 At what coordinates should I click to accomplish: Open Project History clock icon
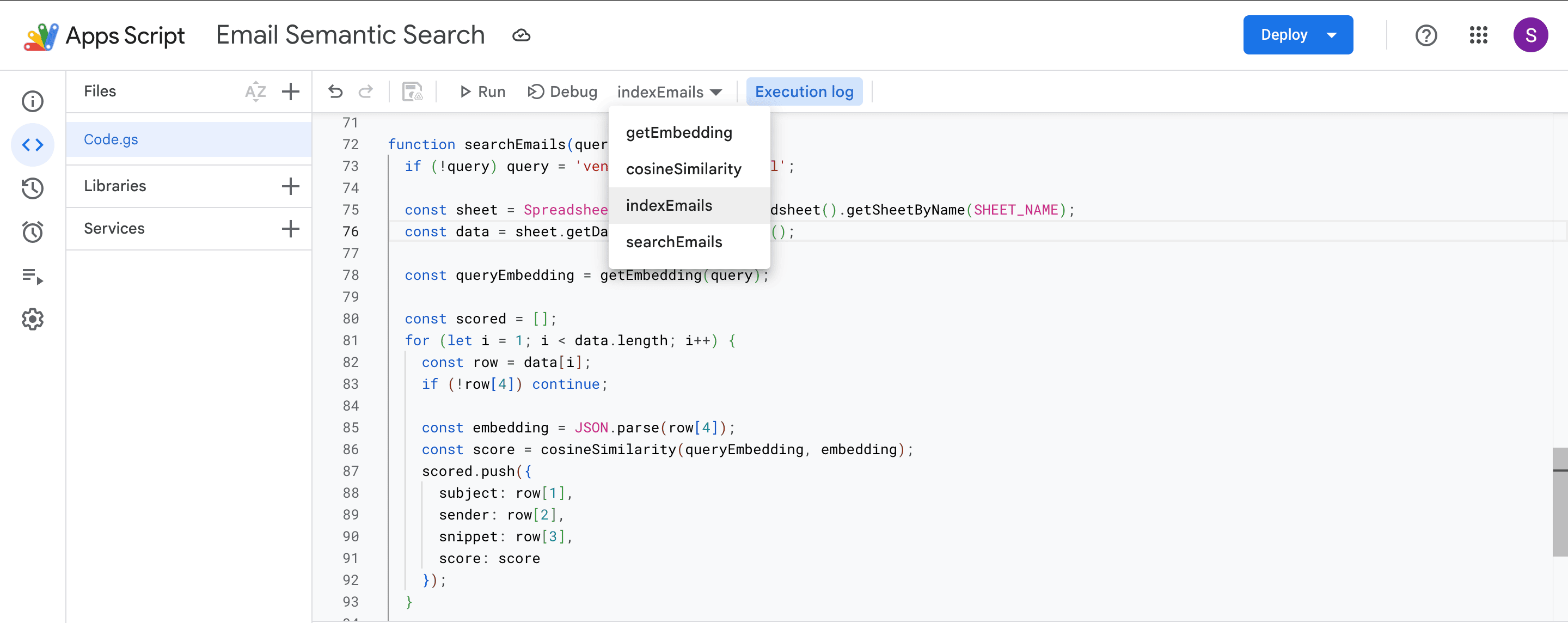[33, 188]
